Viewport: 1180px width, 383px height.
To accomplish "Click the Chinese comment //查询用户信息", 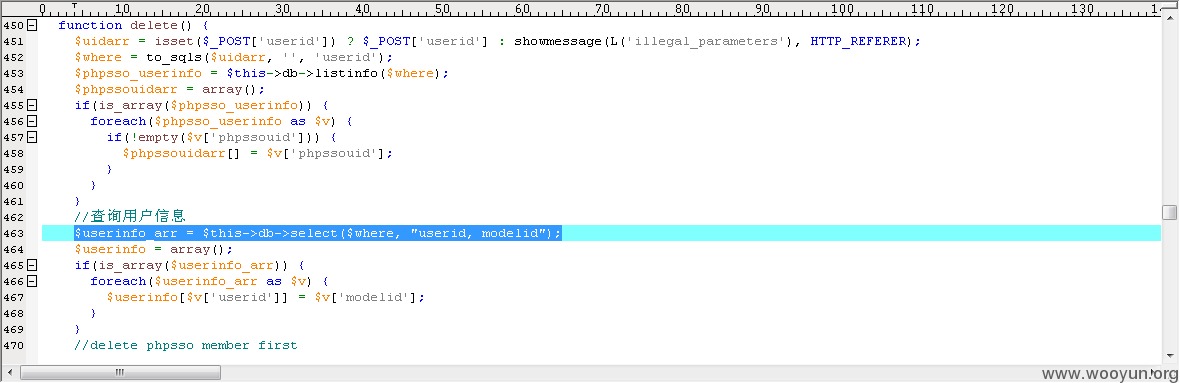I will 129,217.
